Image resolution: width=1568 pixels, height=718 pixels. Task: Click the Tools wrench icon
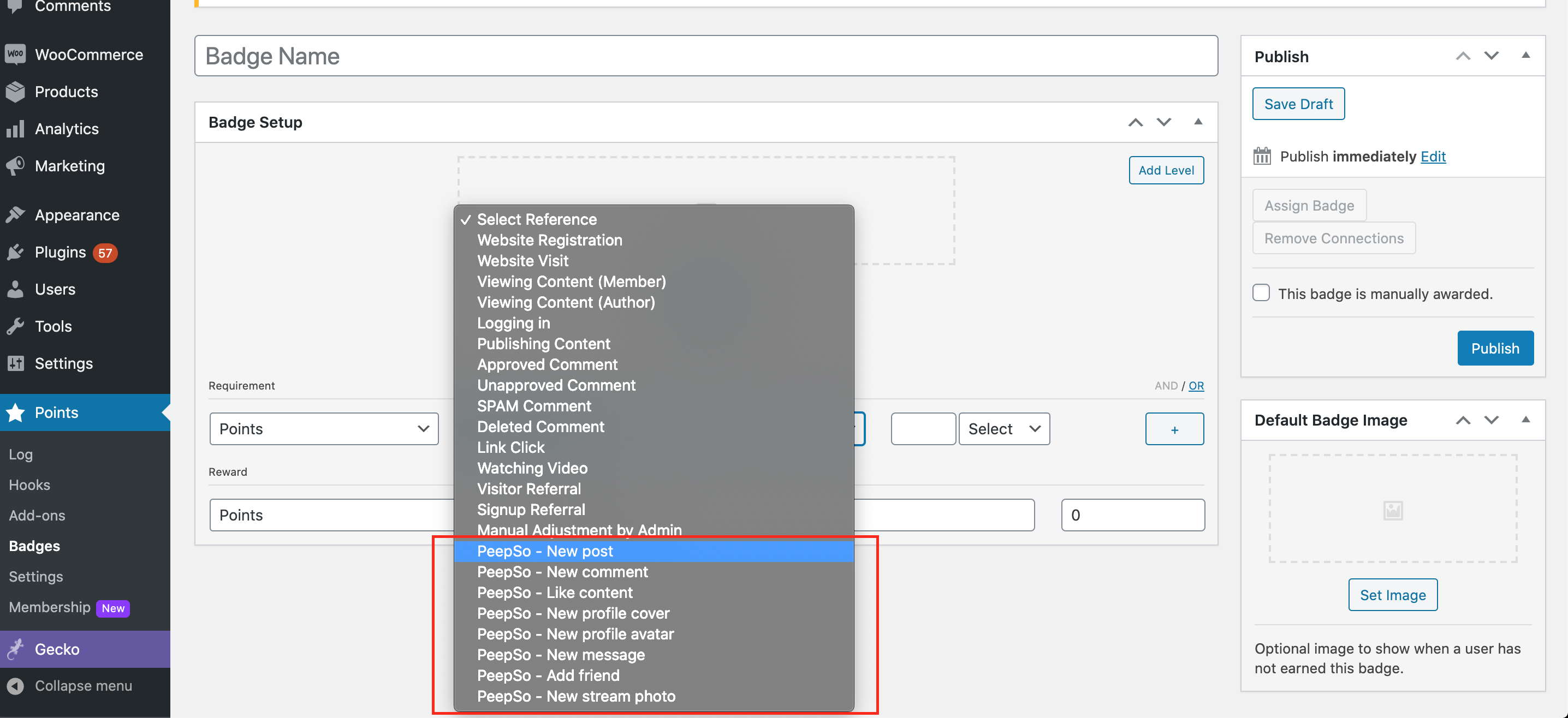(x=15, y=326)
